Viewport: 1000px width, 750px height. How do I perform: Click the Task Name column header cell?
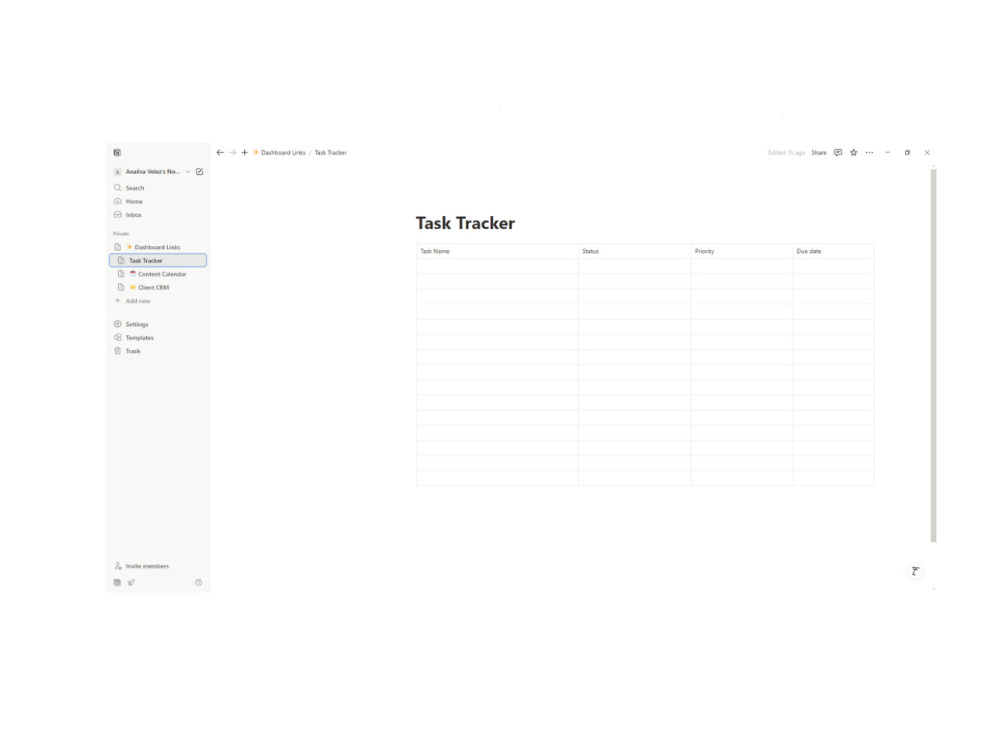(497, 251)
